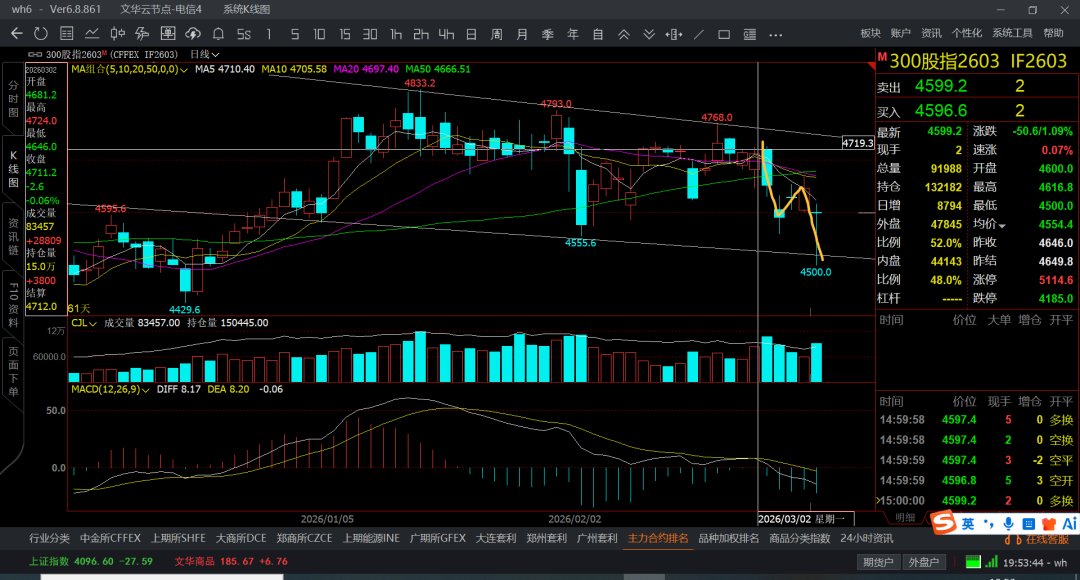The width and height of the screenshot is (1080, 580).
Task: Click the 期货户 button
Action: (878, 562)
